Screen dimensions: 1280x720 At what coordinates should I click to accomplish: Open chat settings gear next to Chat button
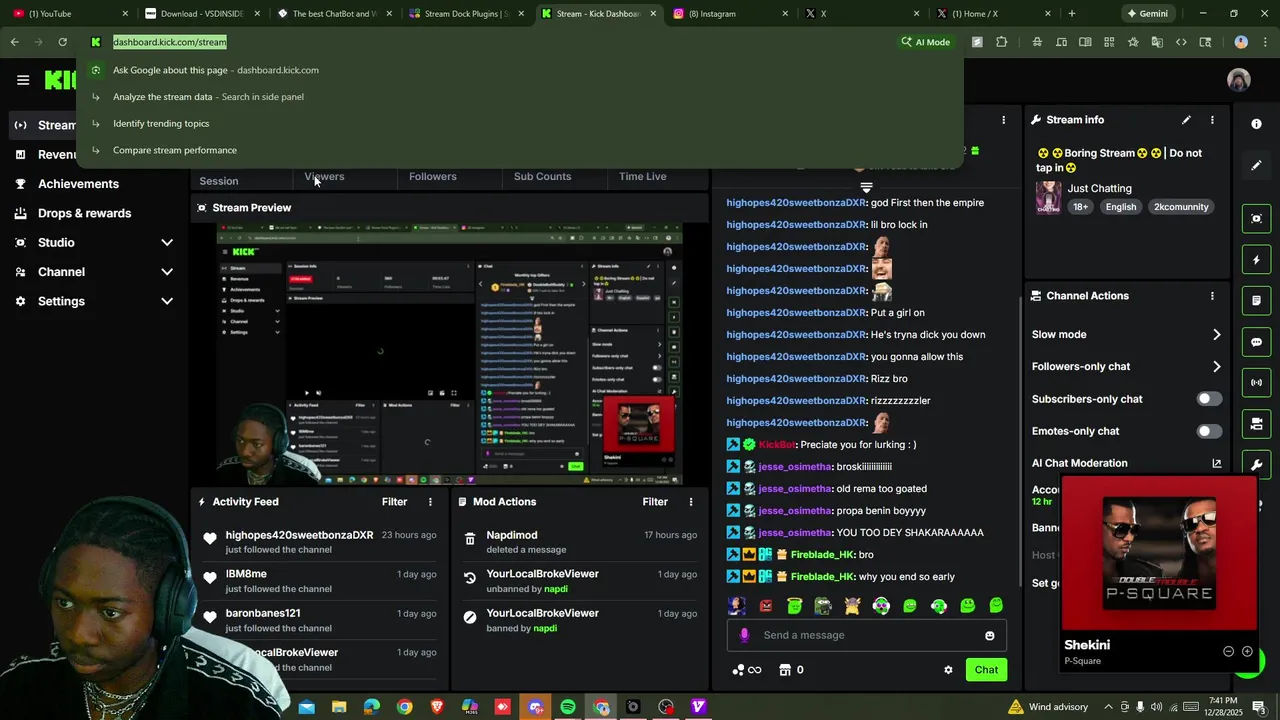click(948, 670)
